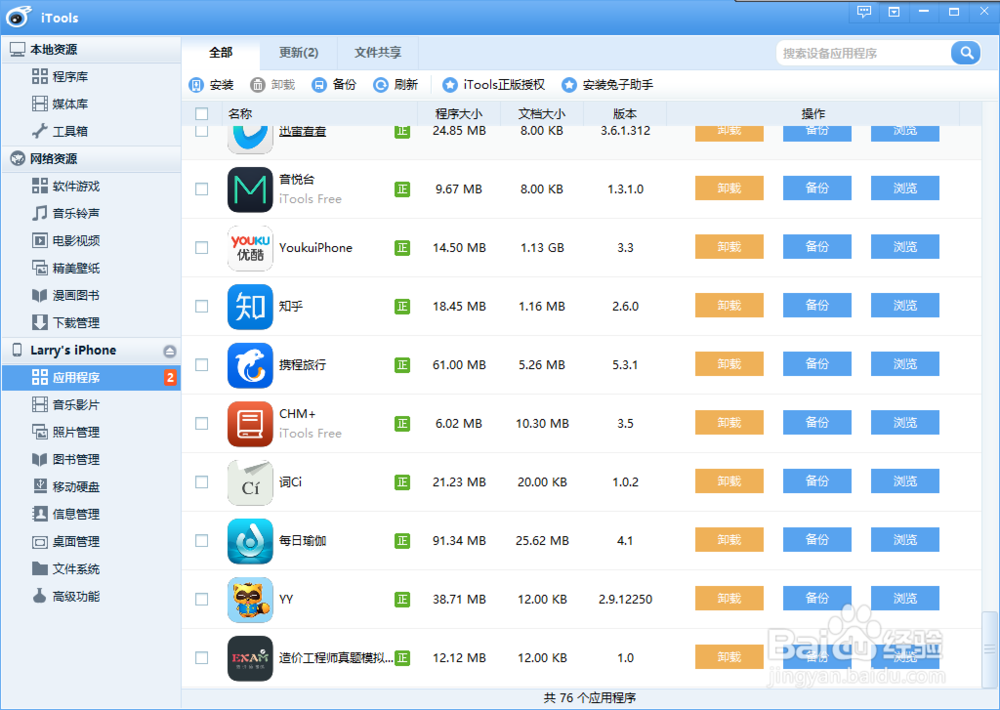Viewport: 1000px width, 710px height.
Task: Click the 版本 column header
Action: coord(624,114)
